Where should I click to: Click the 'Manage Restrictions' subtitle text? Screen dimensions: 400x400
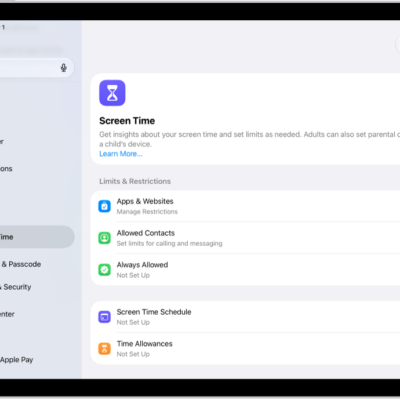147,212
